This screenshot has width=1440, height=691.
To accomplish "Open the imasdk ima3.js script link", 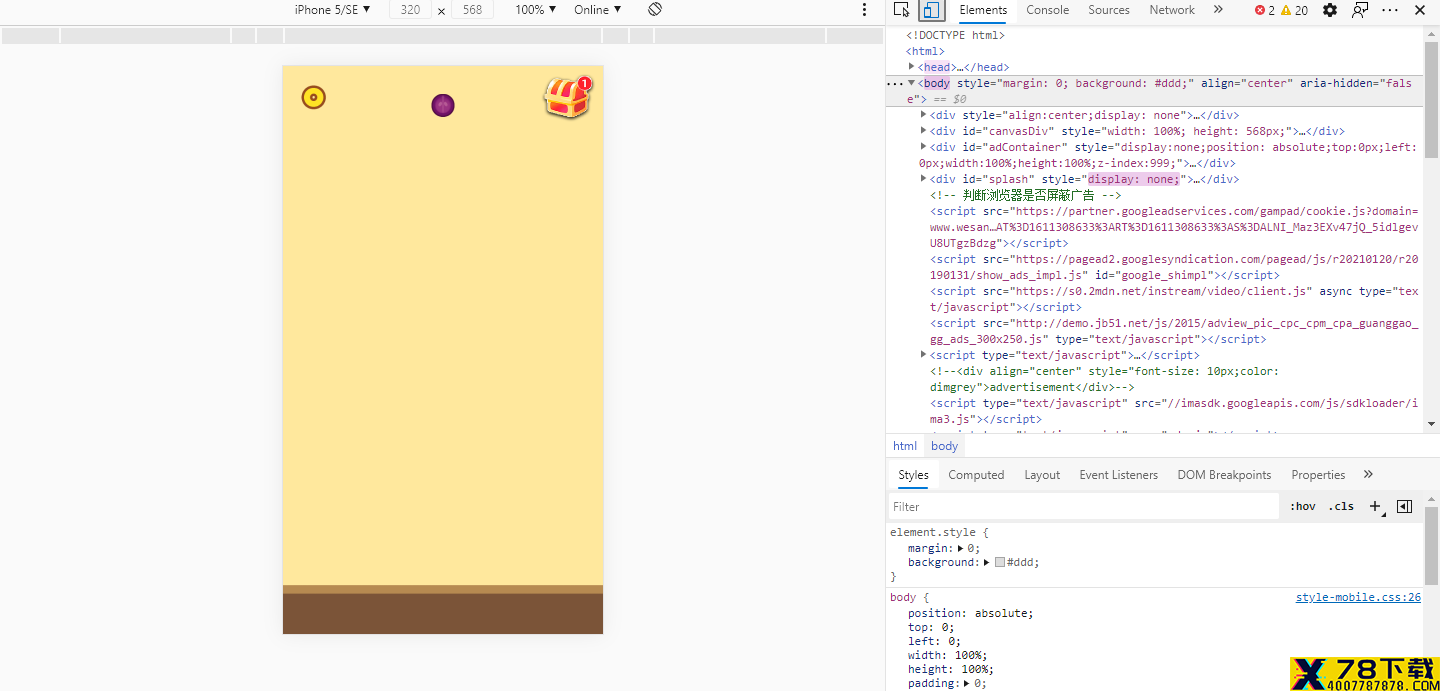I will tap(1174, 411).
